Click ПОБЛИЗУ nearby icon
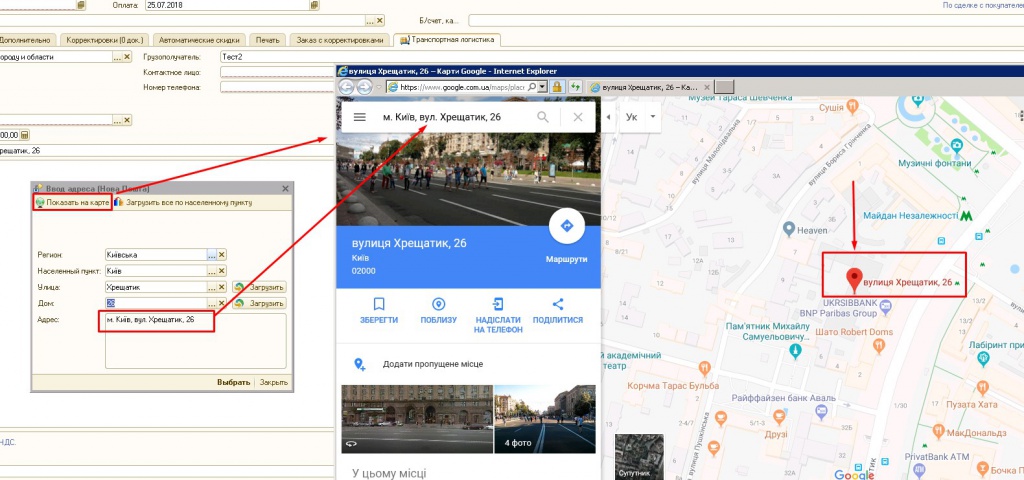1024x480 pixels. click(439, 304)
